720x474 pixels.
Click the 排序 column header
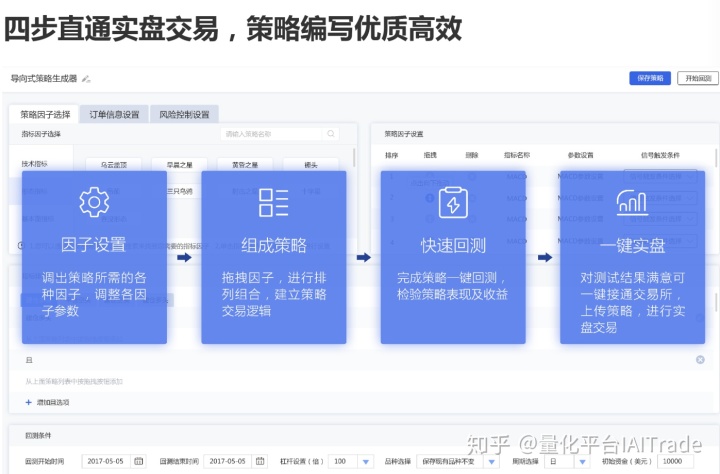pyautogui.click(x=391, y=155)
